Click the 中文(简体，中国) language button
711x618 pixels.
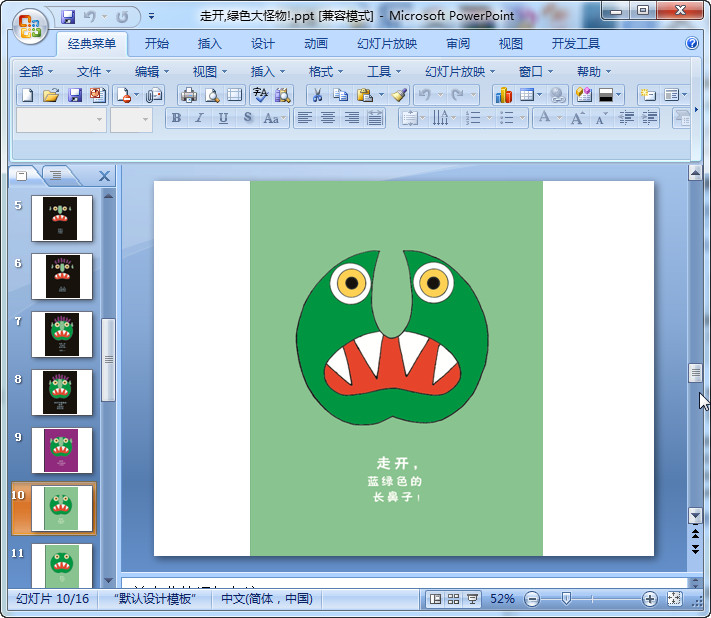coord(267,599)
